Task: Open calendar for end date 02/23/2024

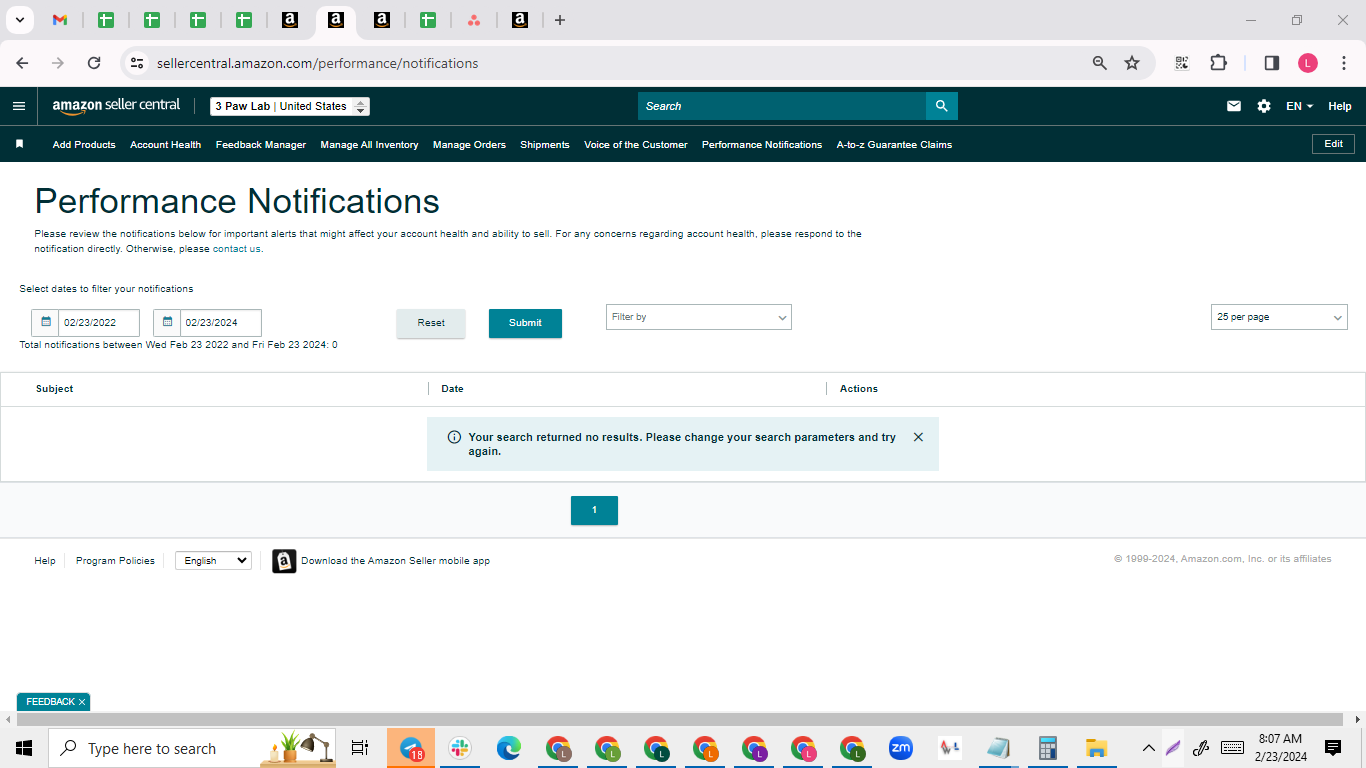Action: pyautogui.click(x=167, y=323)
